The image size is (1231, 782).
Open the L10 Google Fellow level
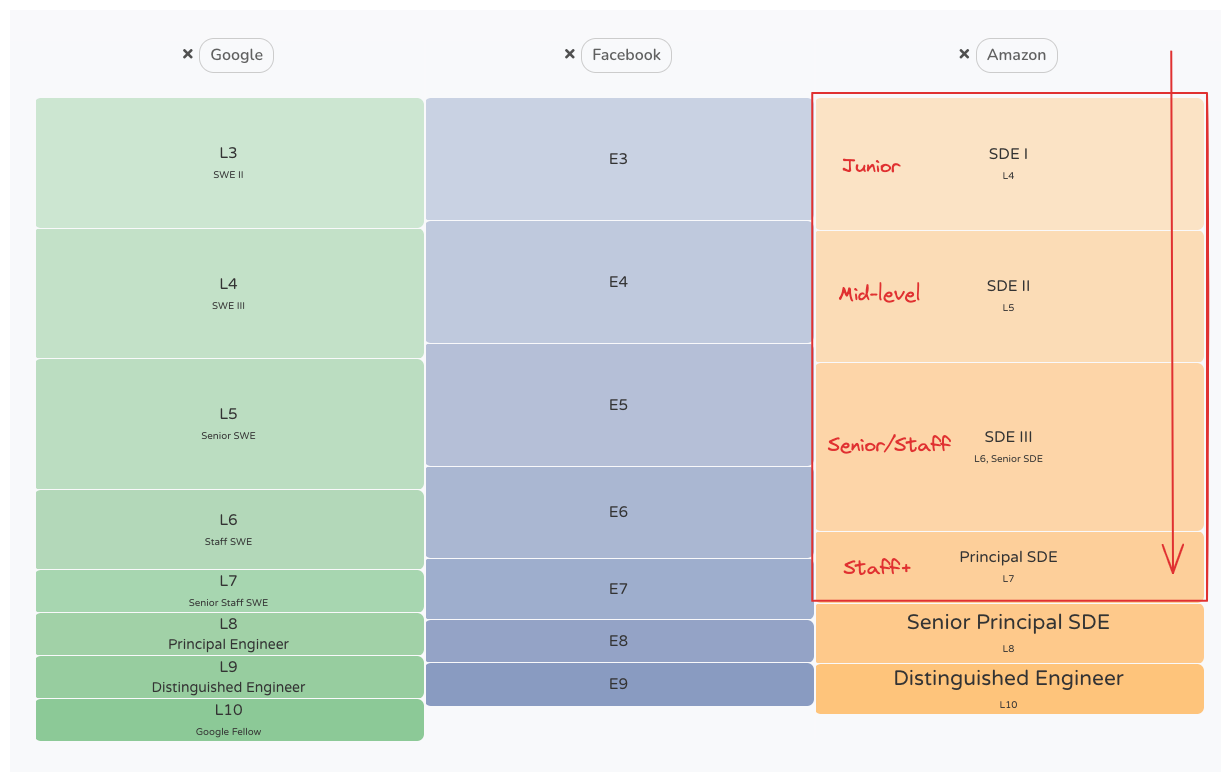pyautogui.click(x=230, y=720)
